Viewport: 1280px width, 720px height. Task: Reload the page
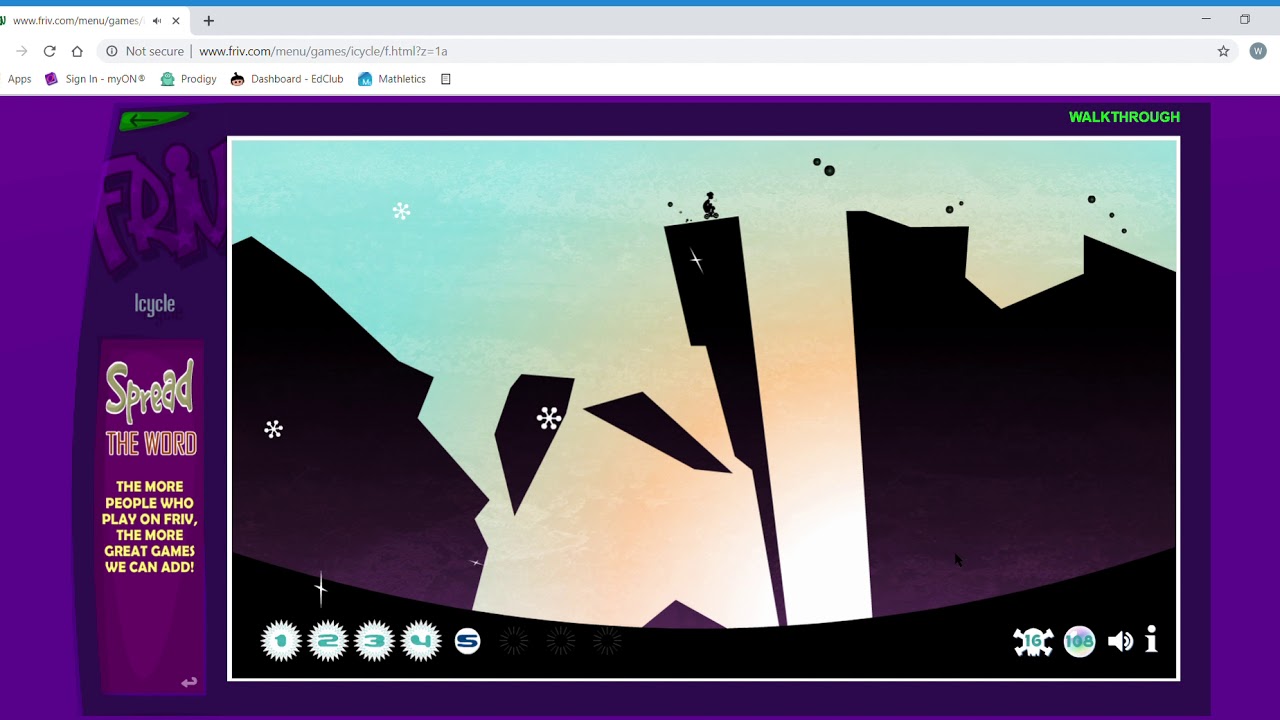(49, 51)
